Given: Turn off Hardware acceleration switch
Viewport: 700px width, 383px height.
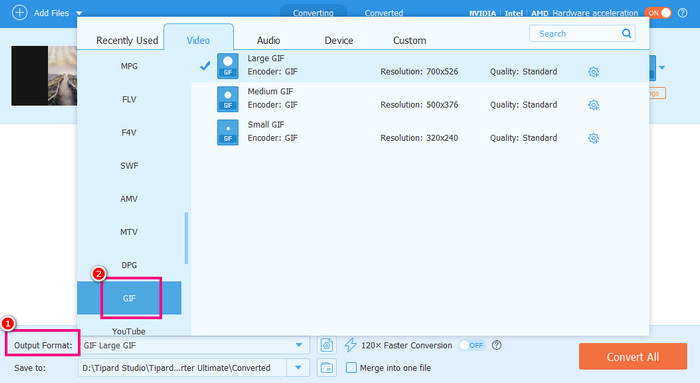Looking at the screenshot, I should [x=658, y=13].
